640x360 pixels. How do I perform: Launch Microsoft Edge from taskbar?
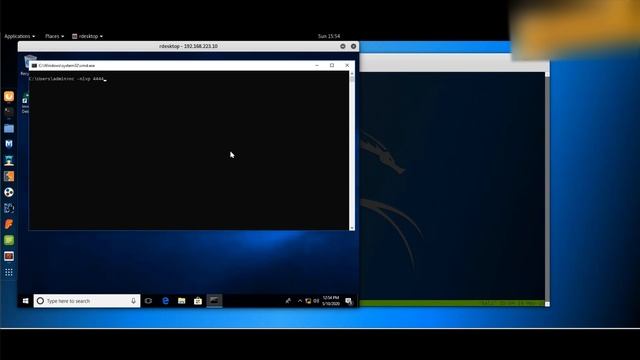point(165,301)
